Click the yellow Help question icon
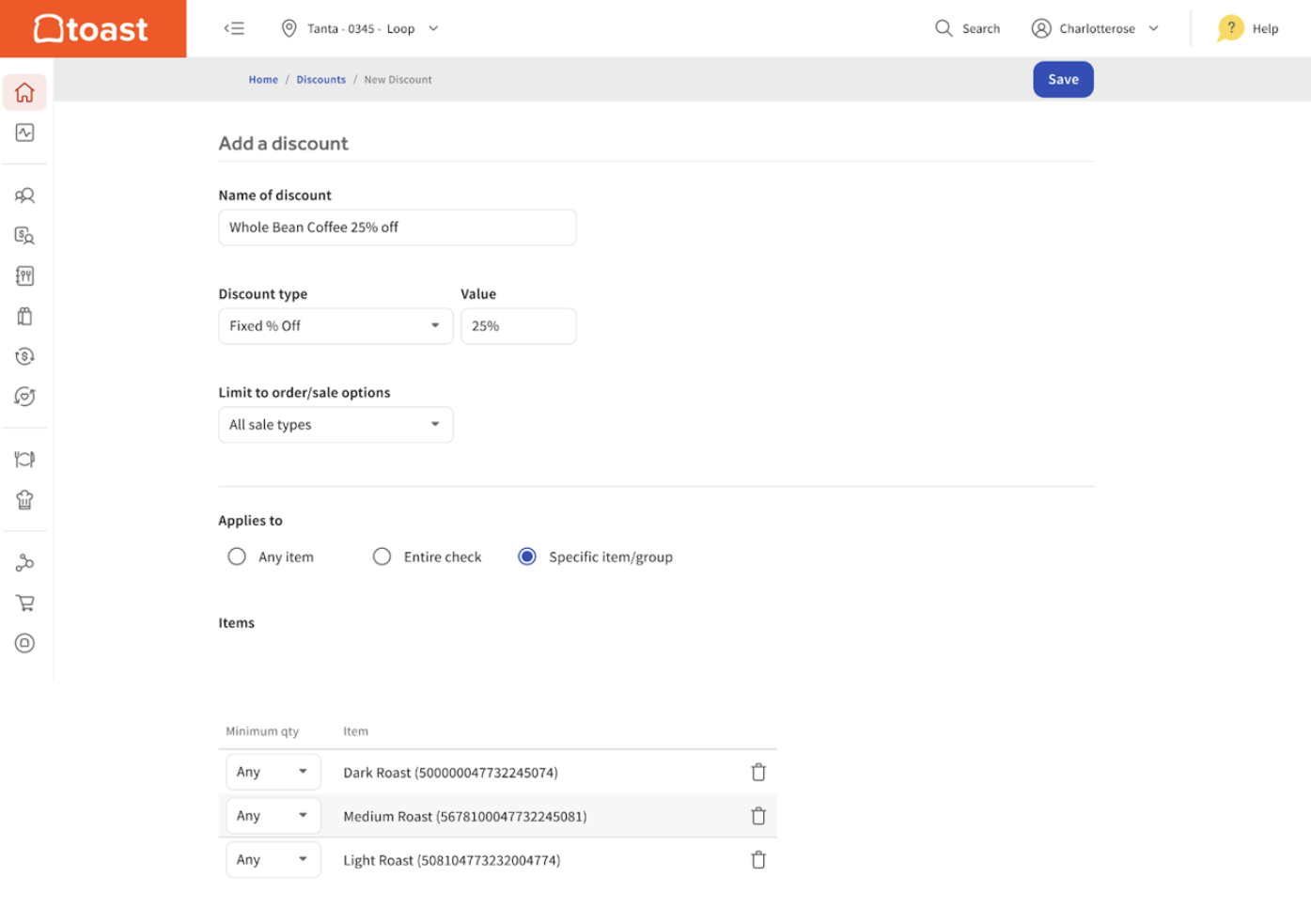This screenshot has width=1311, height=924. tap(1230, 28)
